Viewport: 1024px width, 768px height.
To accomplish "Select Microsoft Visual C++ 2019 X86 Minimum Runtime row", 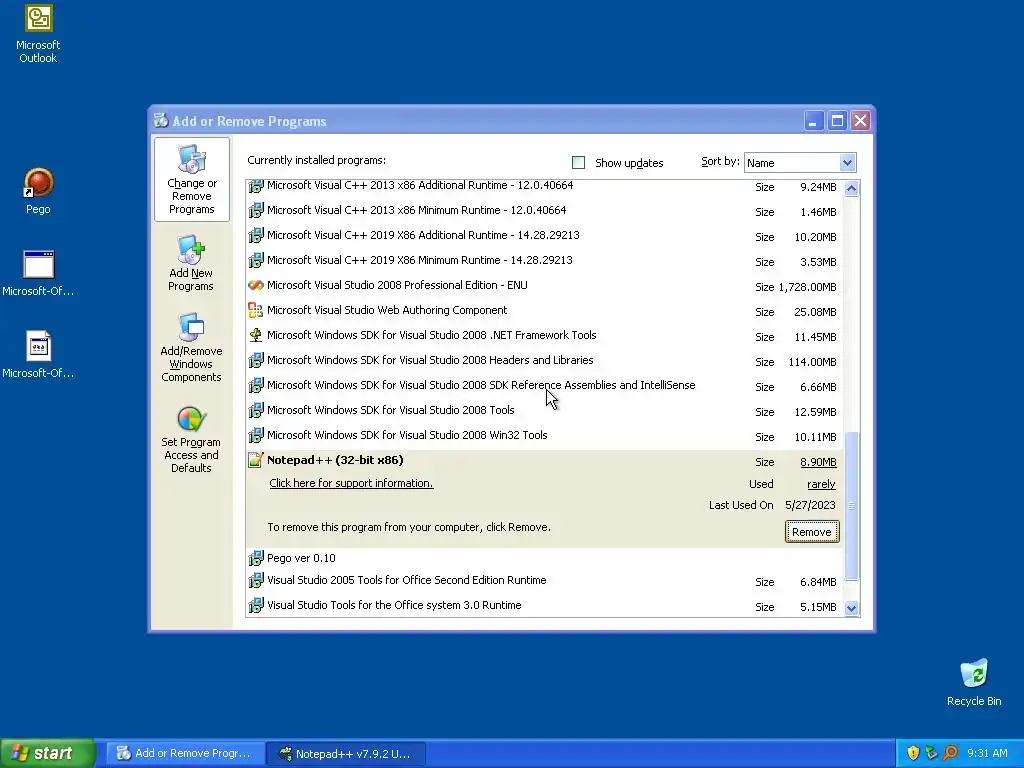I will point(545,261).
